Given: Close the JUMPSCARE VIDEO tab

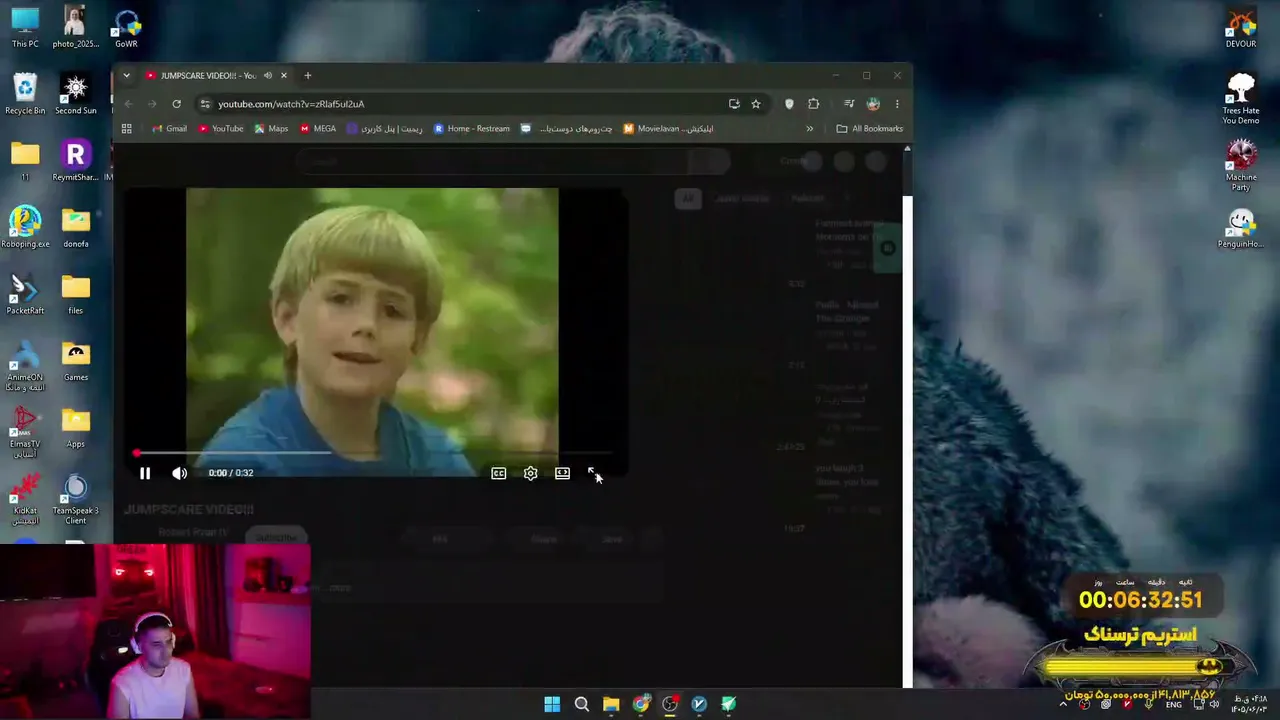Looking at the screenshot, I should click(284, 76).
